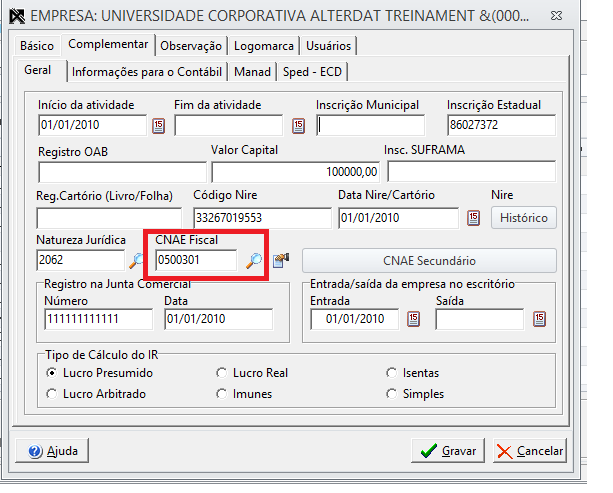Close the Empresa dialog window
Viewport: 613px width, 493px height.
[556, 16]
